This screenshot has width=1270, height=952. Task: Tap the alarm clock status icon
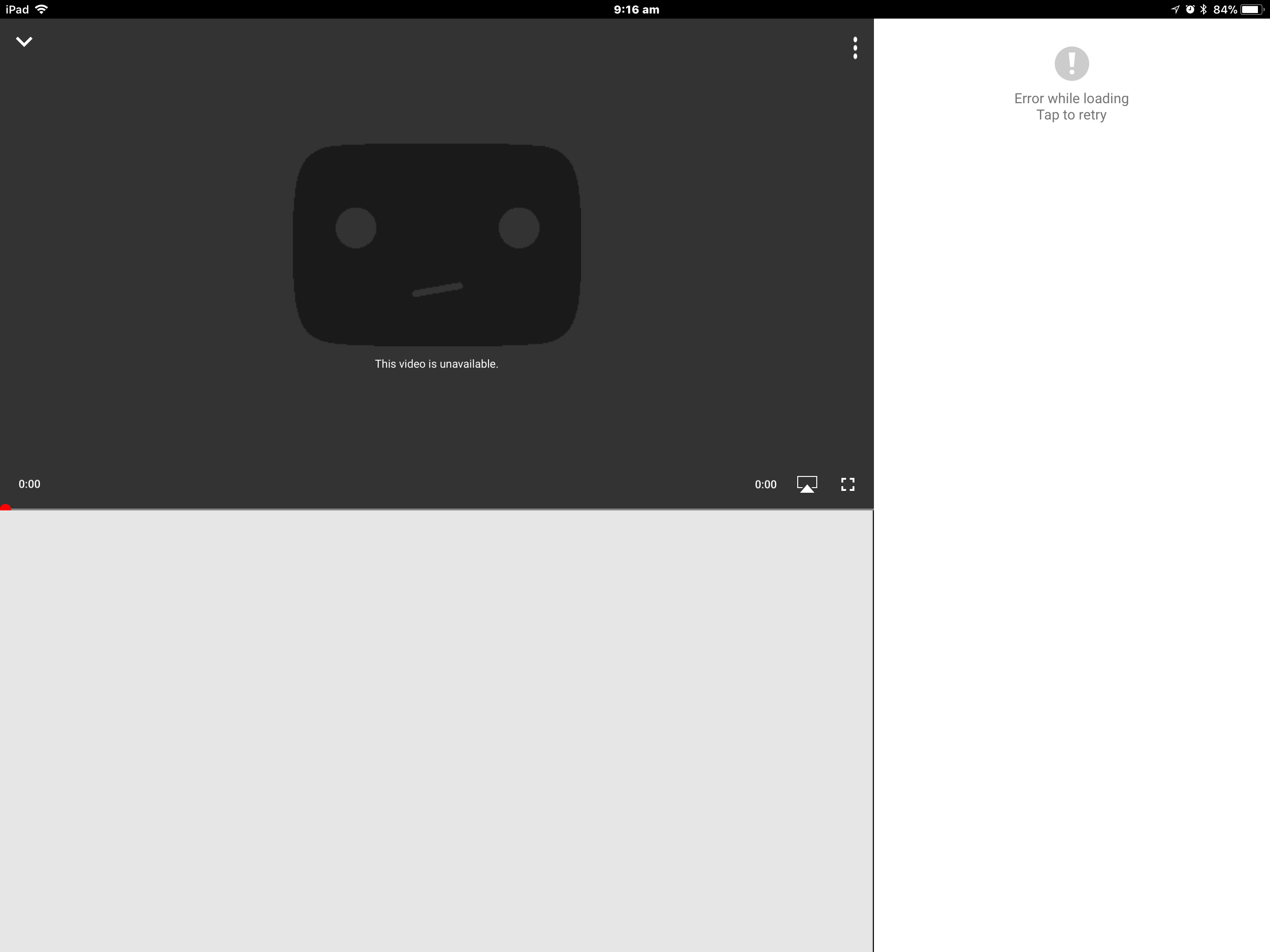coord(1190,9)
